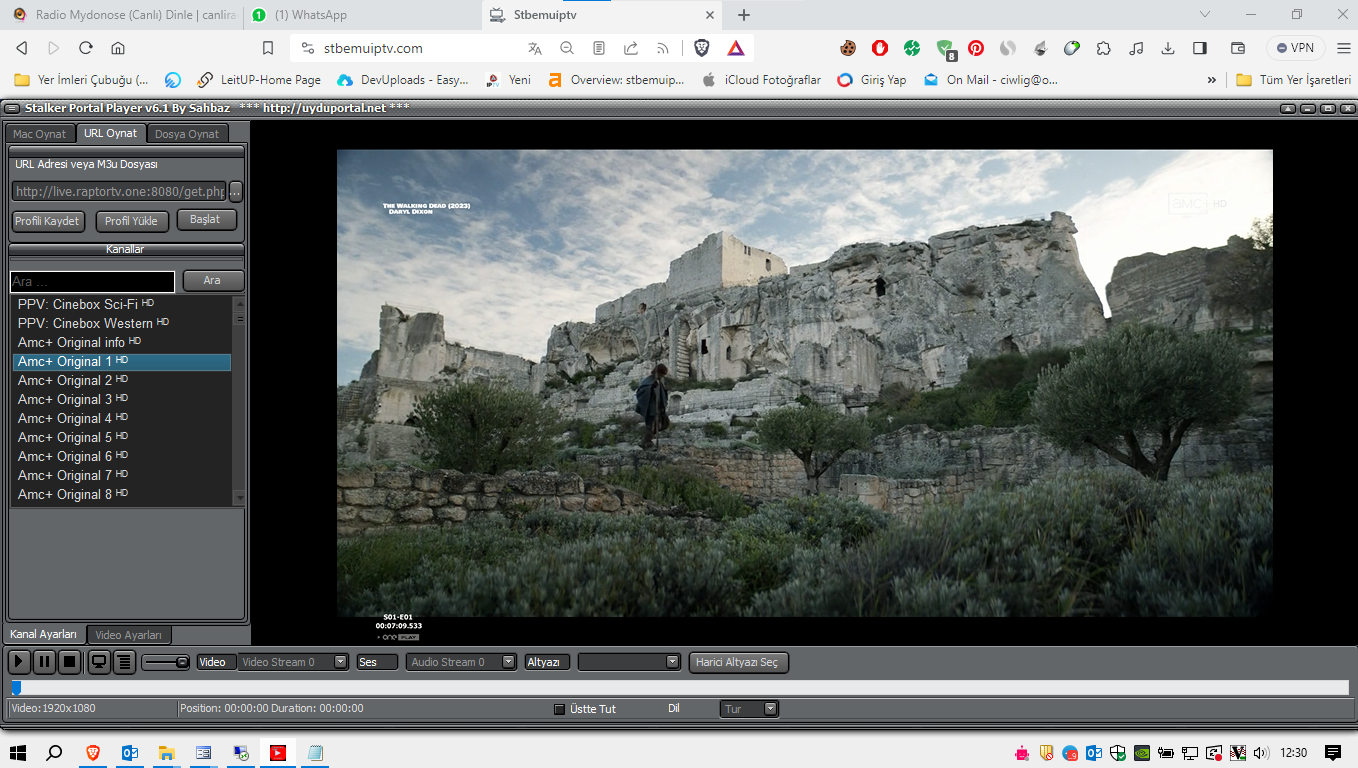Click the VPN button
This screenshot has height=768, width=1358.
(1295, 48)
